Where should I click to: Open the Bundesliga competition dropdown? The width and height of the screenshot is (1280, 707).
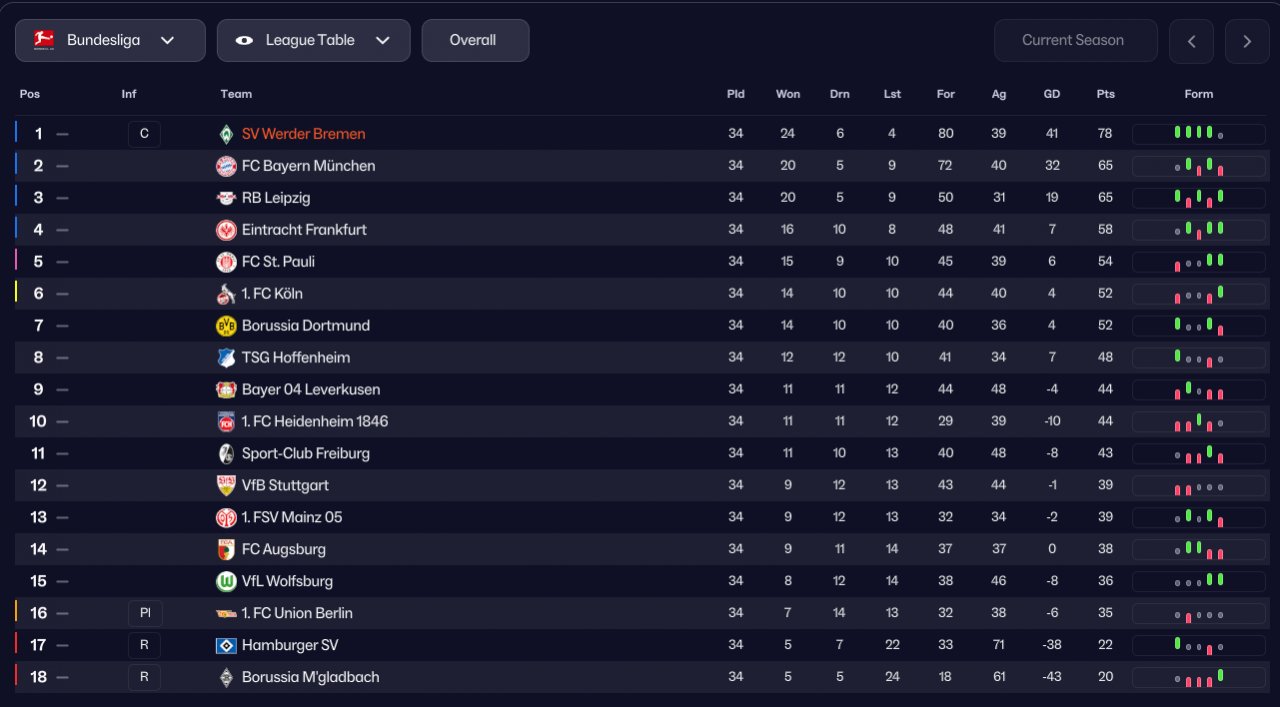coord(110,41)
